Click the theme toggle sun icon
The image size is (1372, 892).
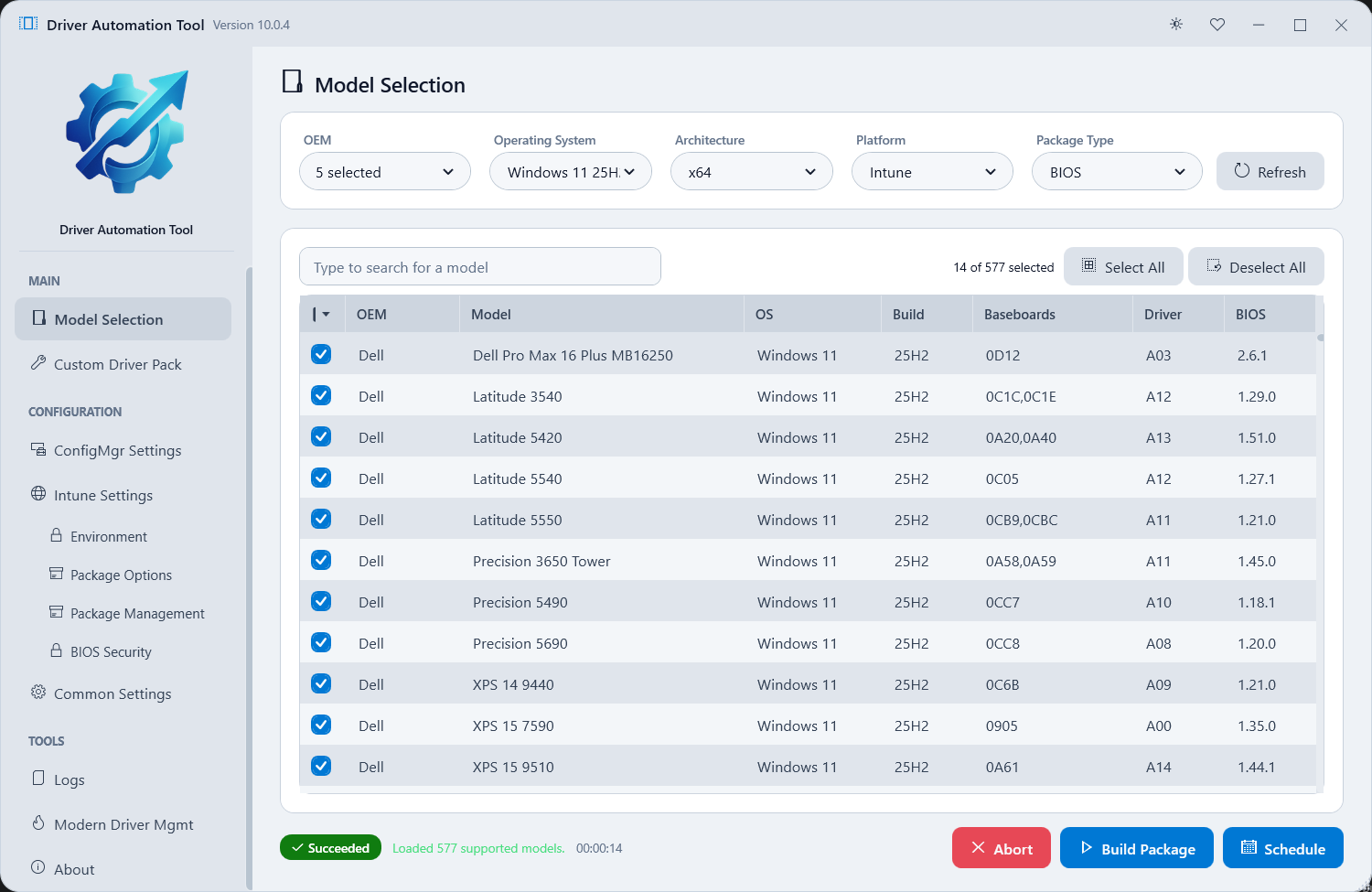1176,24
